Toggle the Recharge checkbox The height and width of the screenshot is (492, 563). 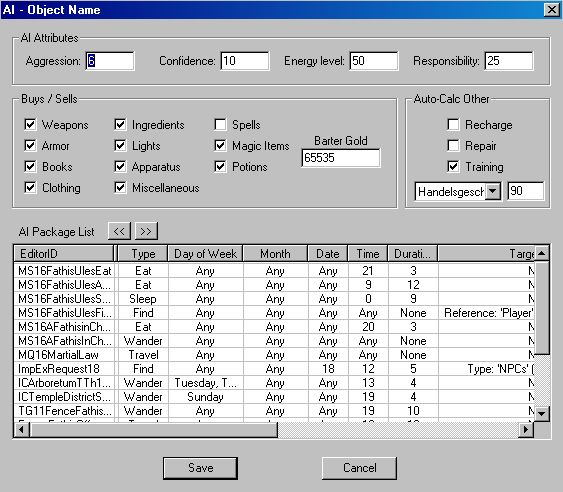pyautogui.click(x=453, y=125)
